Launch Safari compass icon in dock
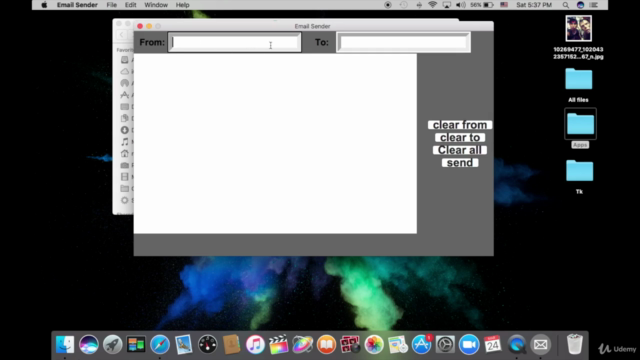This screenshot has height=360, width=640. (x=160, y=344)
